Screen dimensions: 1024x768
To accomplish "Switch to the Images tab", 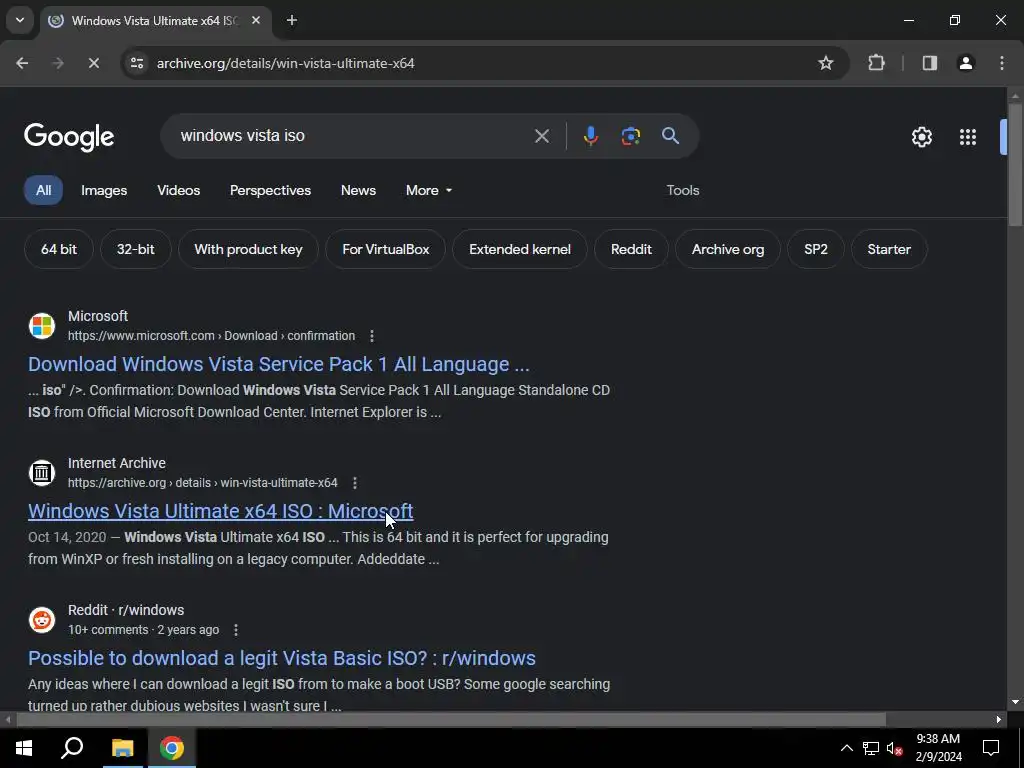I will pos(104,190).
